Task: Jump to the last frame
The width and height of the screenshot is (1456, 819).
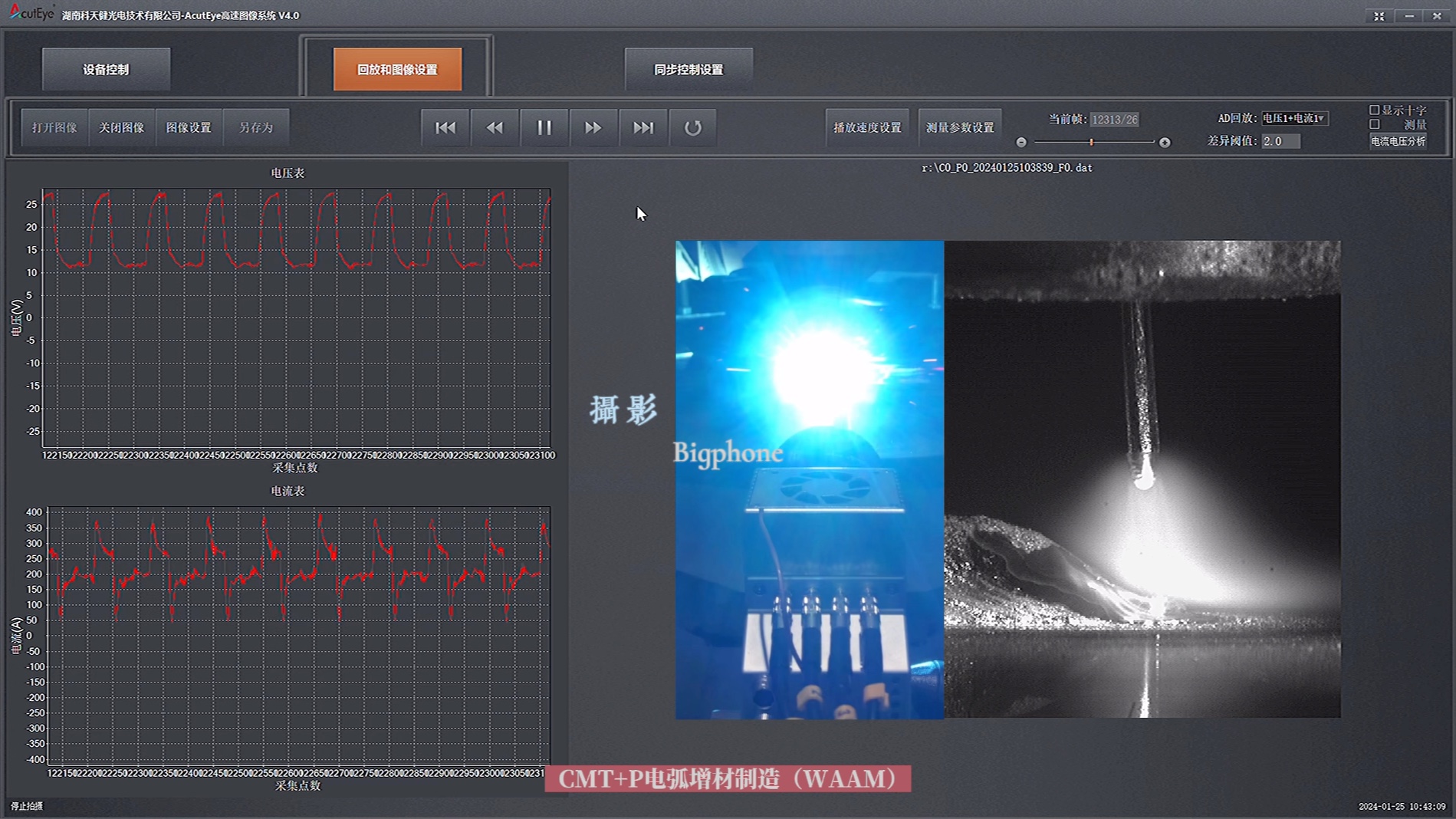Action: [643, 127]
